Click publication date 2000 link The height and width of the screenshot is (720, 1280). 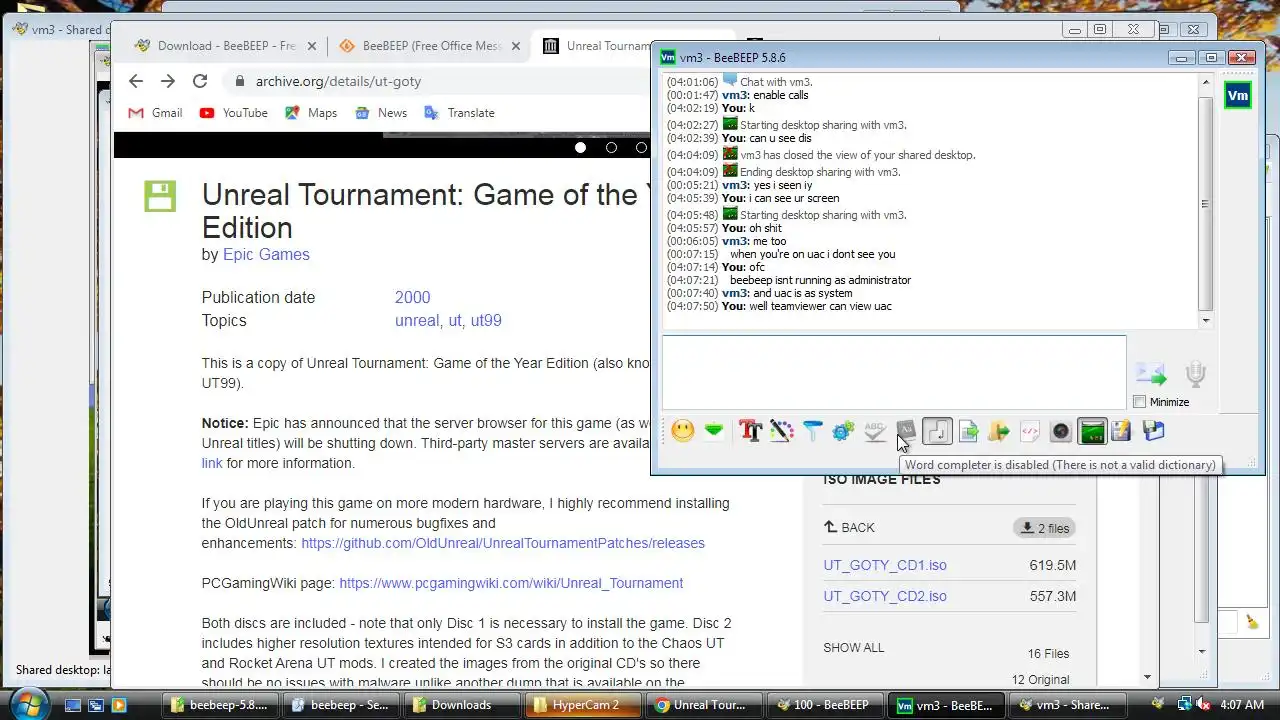412,297
